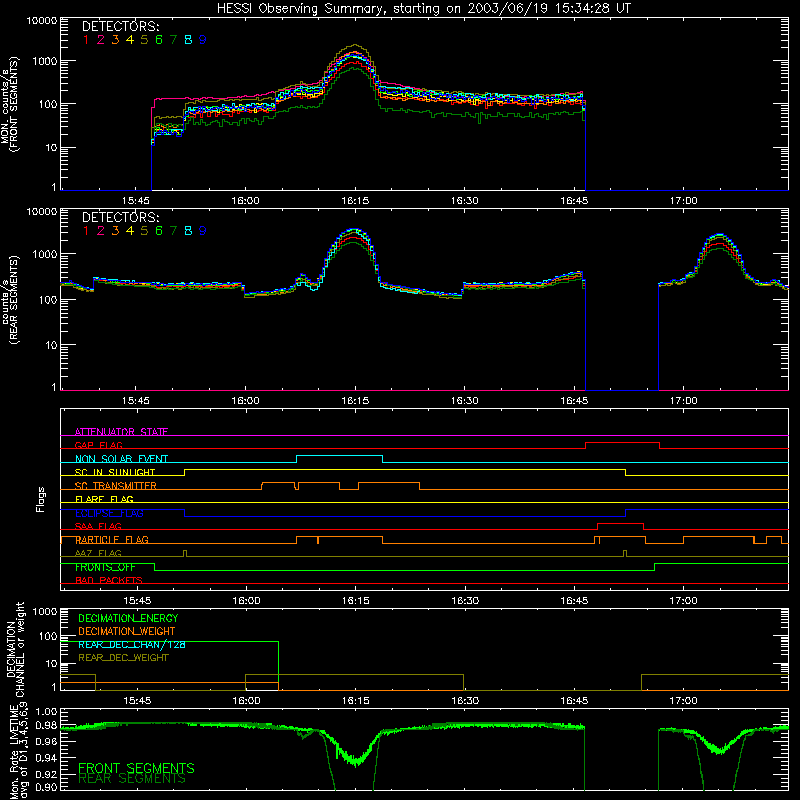
Task: Select green detector 6 in rear segments legend
Action: tap(159, 231)
